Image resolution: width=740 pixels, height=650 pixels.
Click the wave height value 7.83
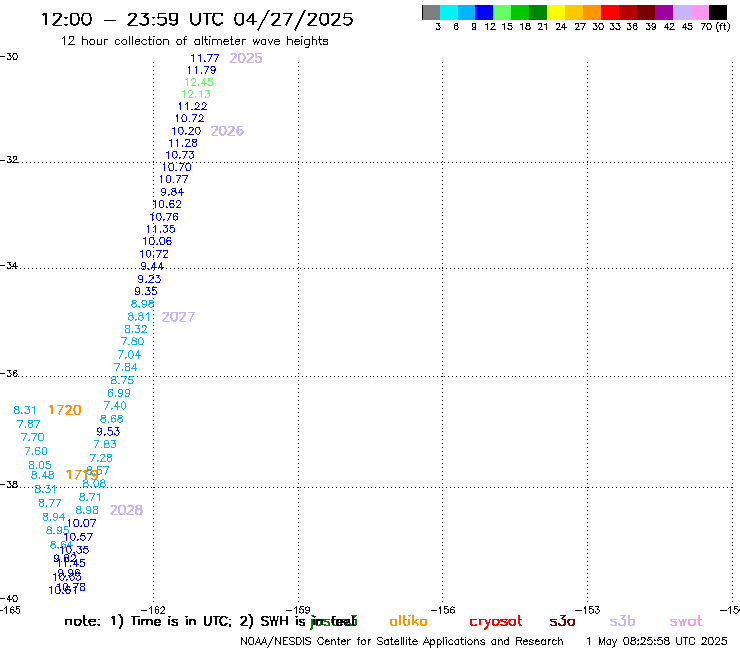(x=105, y=444)
